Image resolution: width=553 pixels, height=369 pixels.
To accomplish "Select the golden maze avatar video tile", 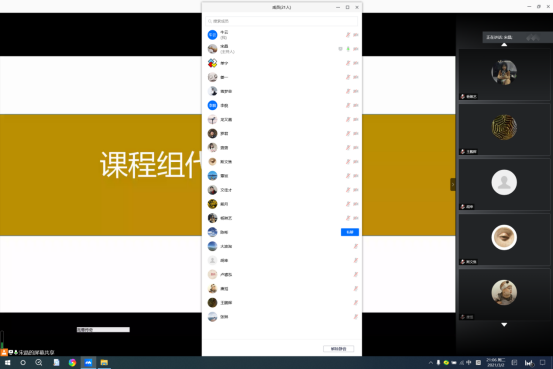I will (504, 129).
